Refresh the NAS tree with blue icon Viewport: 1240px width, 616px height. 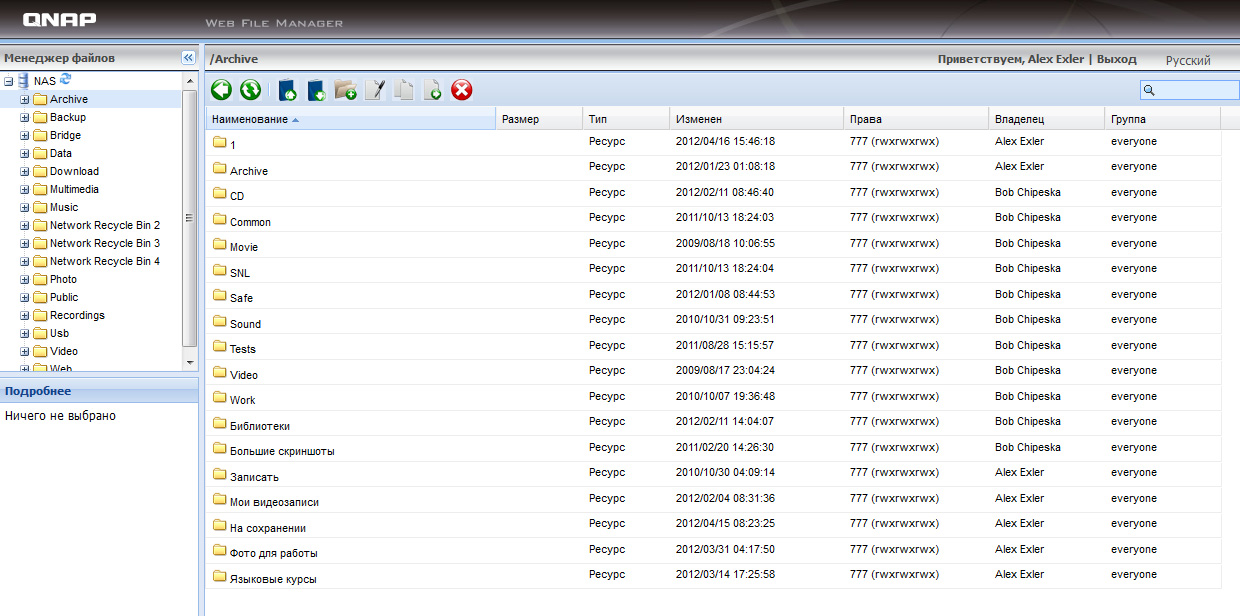(66, 79)
